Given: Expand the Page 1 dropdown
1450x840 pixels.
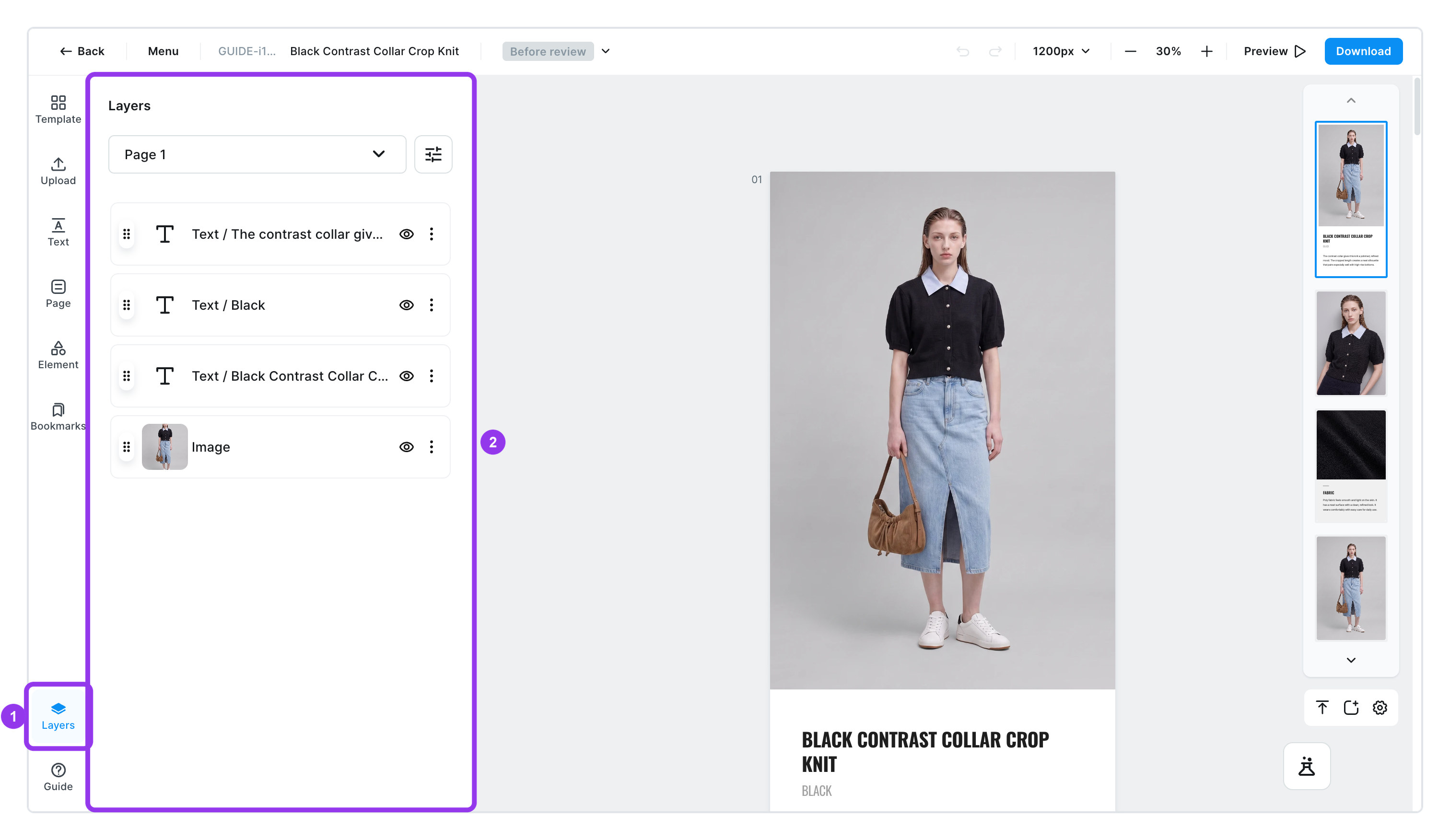Looking at the screenshot, I should pyautogui.click(x=257, y=154).
